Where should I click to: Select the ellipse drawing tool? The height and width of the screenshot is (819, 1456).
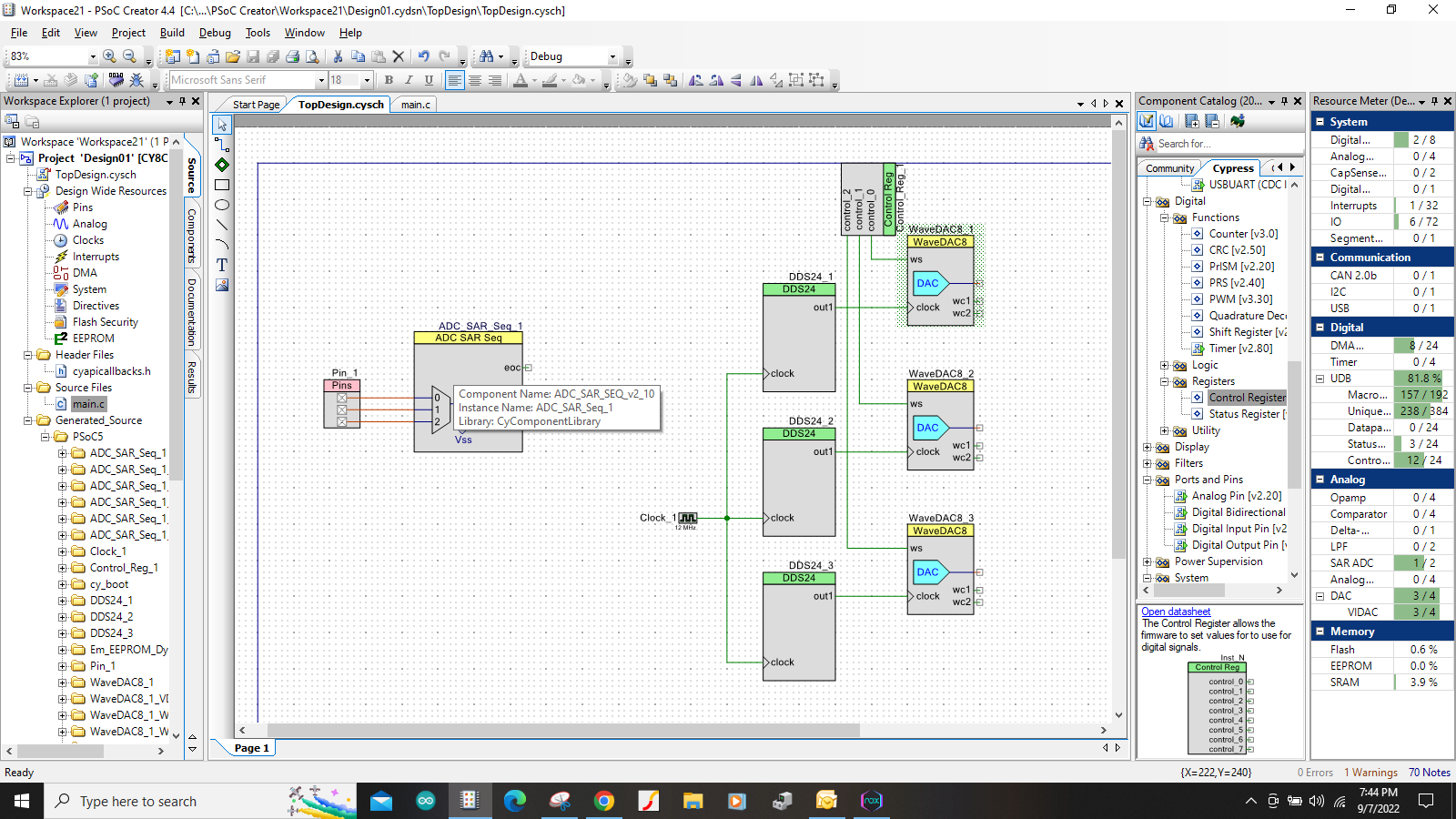tap(222, 205)
